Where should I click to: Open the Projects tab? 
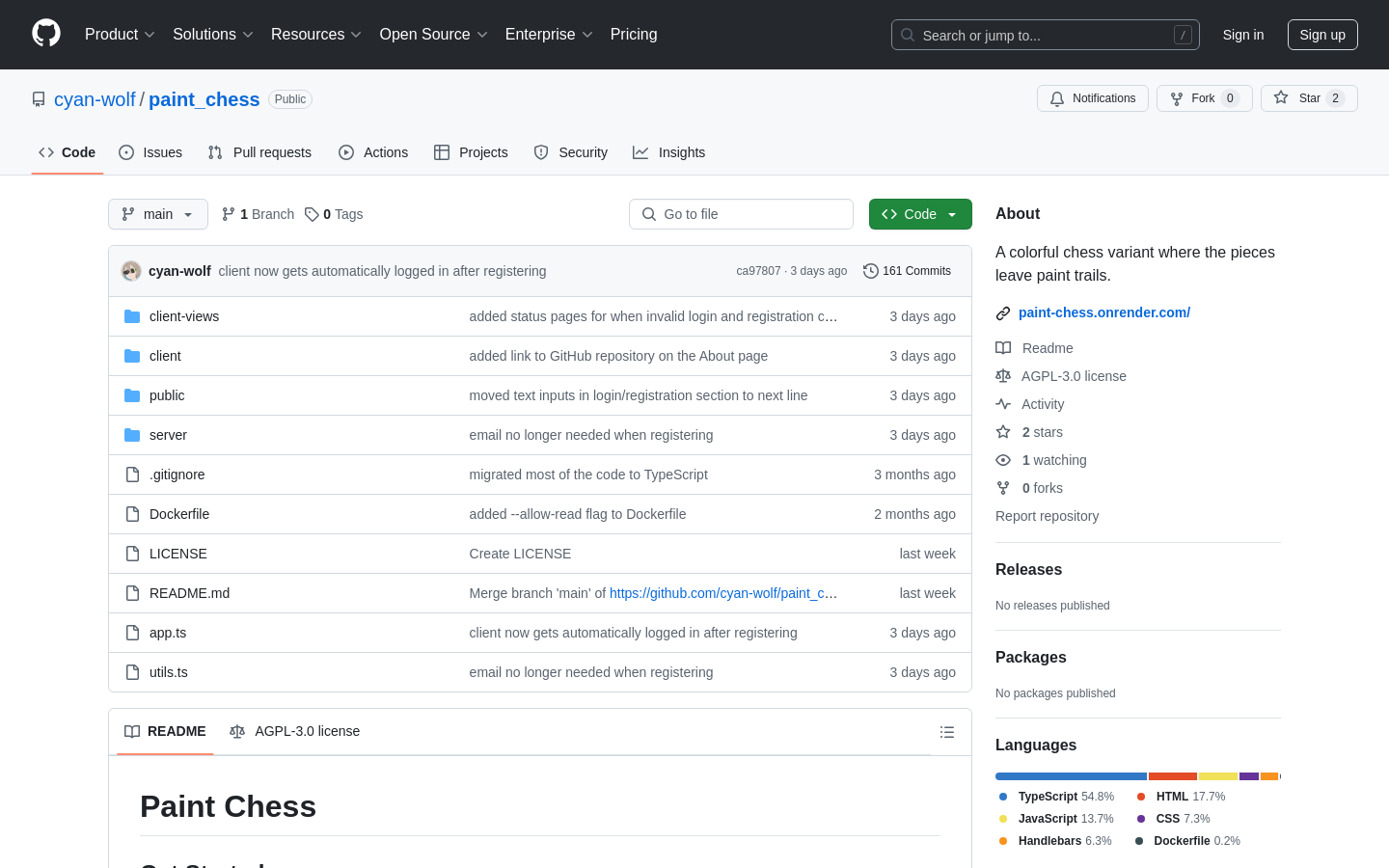click(x=471, y=152)
